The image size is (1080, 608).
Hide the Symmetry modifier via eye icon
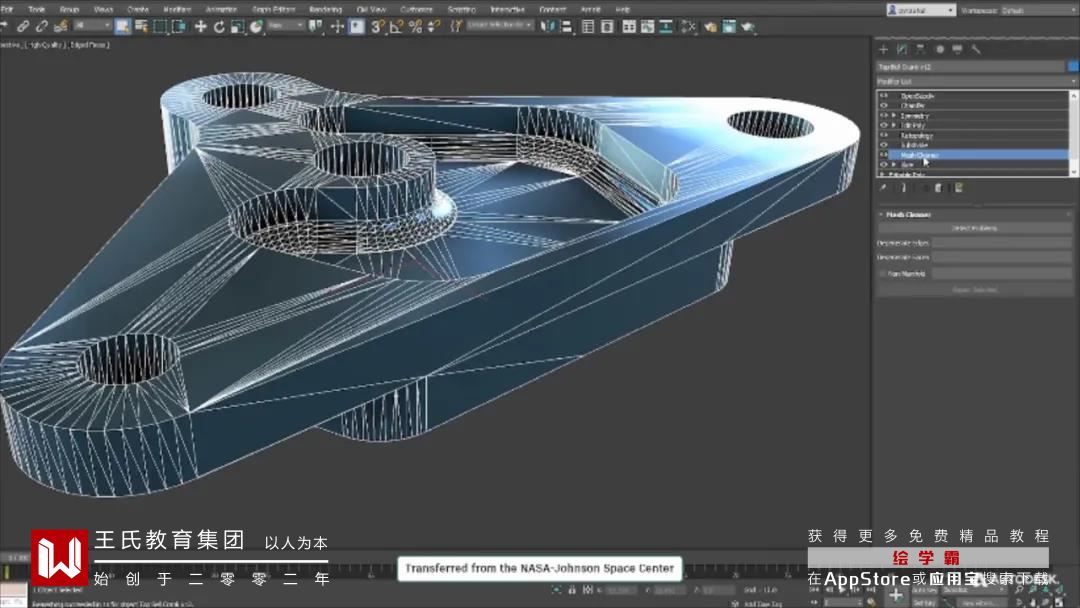883,116
